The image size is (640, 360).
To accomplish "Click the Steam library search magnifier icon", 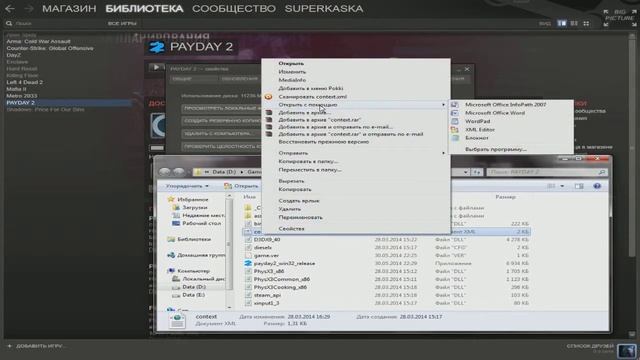I will click(9, 24).
